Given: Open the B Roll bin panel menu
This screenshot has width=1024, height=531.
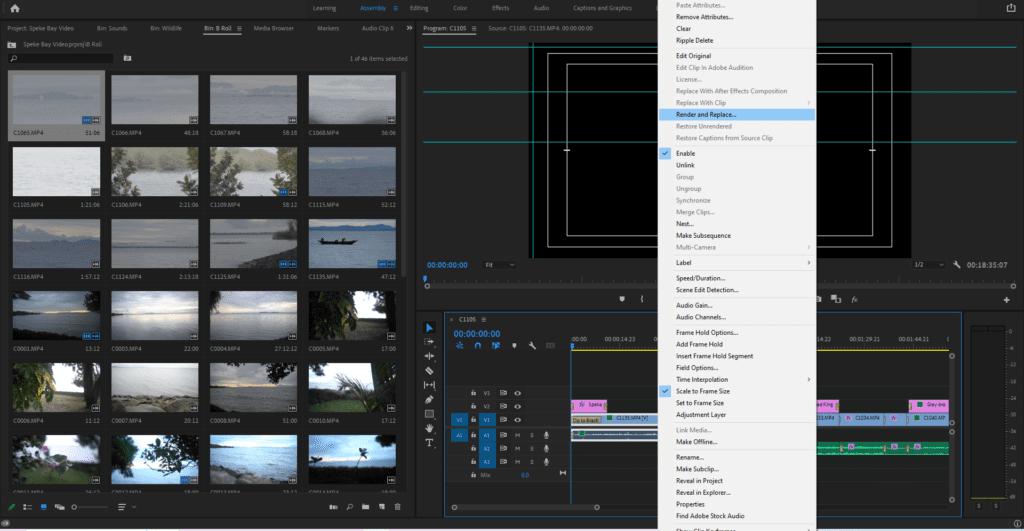Looking at the screenshot, I should click(239, 28).
